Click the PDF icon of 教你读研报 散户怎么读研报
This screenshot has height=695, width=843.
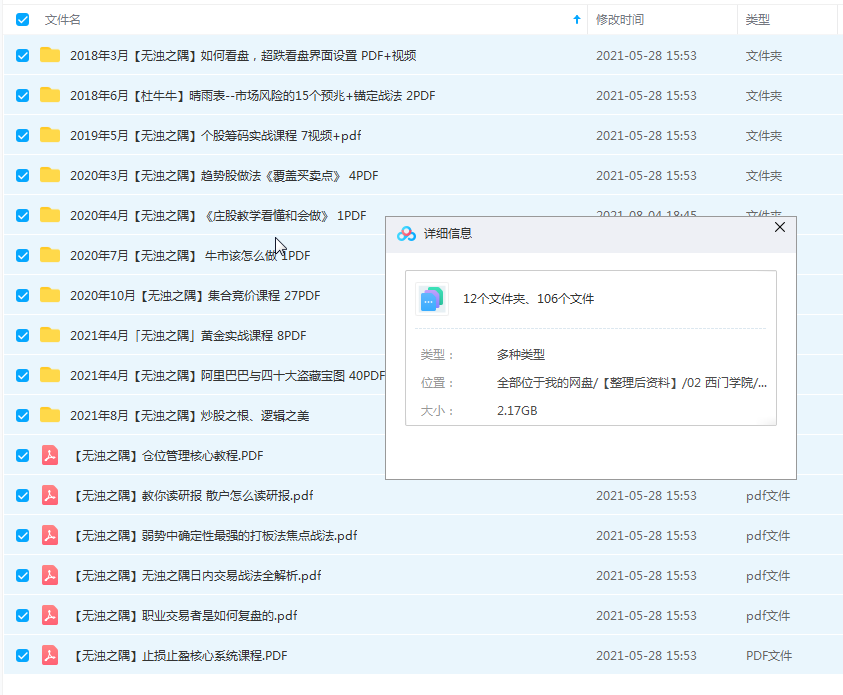tap(49, 495)
